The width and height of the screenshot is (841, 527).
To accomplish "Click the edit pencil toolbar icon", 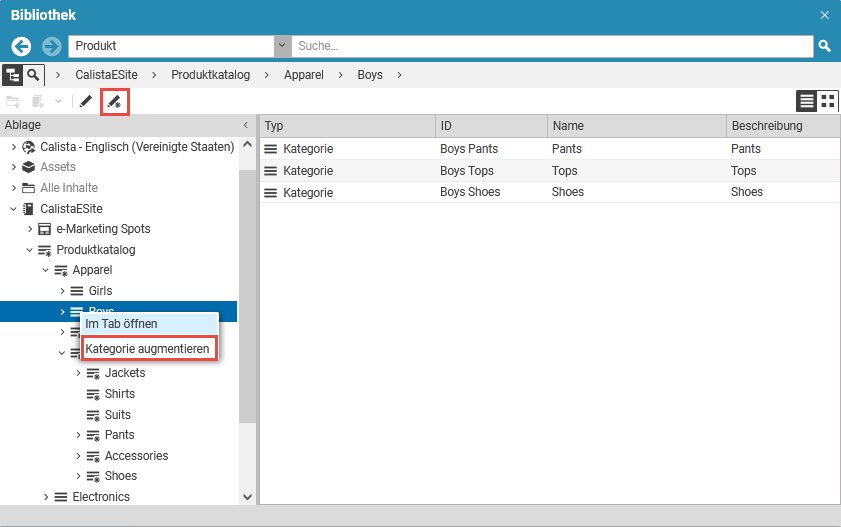I will pos(86,101).
